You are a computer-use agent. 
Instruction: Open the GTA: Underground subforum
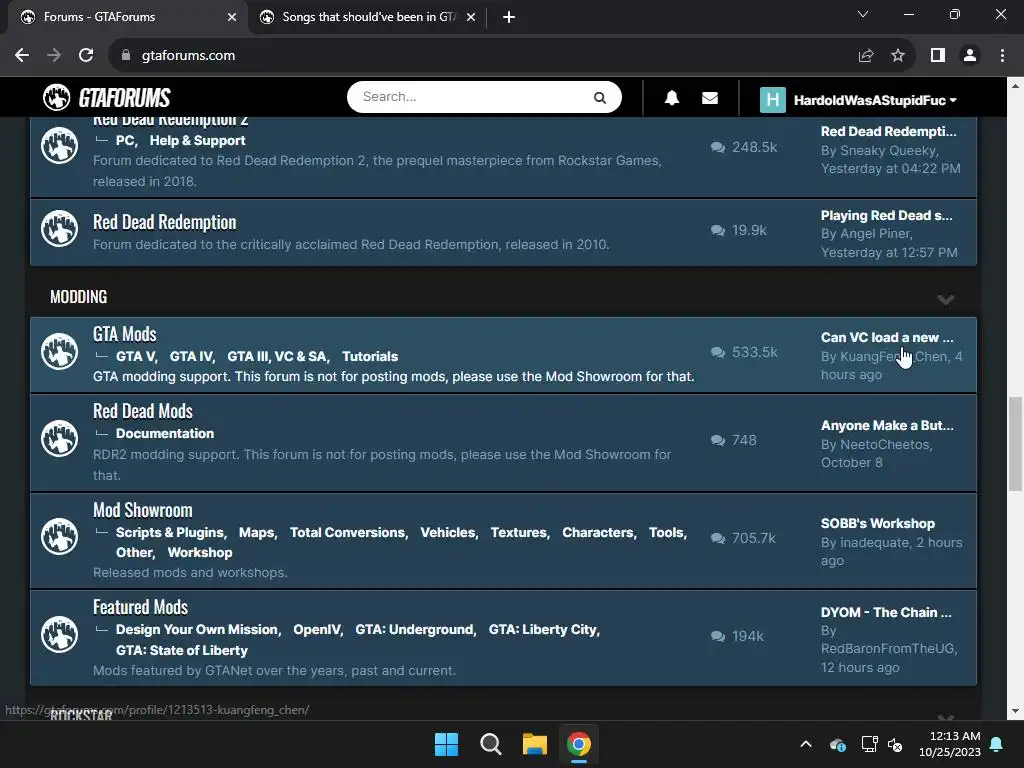pos(415,630)
